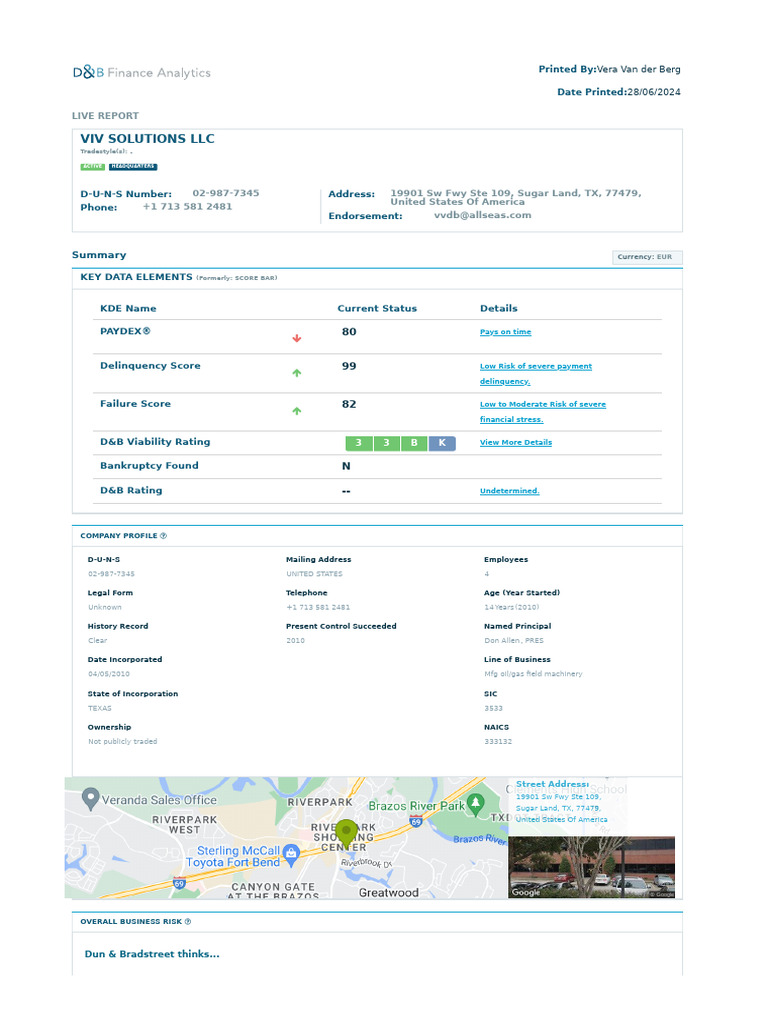Click the RIVERPARK WEST label on the map

pyautogui.click(x=184, y=825)
